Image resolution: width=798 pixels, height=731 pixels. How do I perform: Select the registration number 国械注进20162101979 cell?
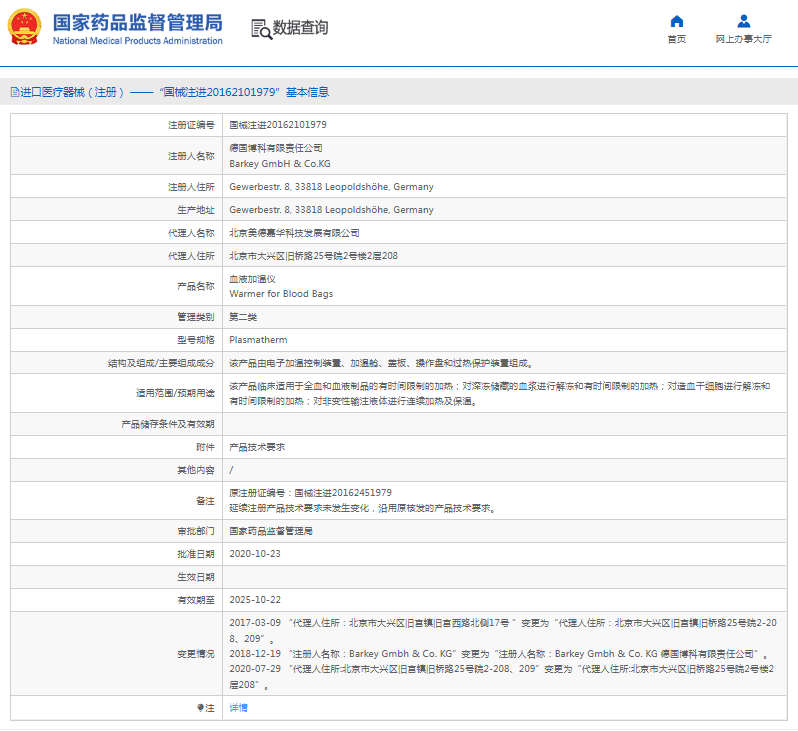click(278, 125)
